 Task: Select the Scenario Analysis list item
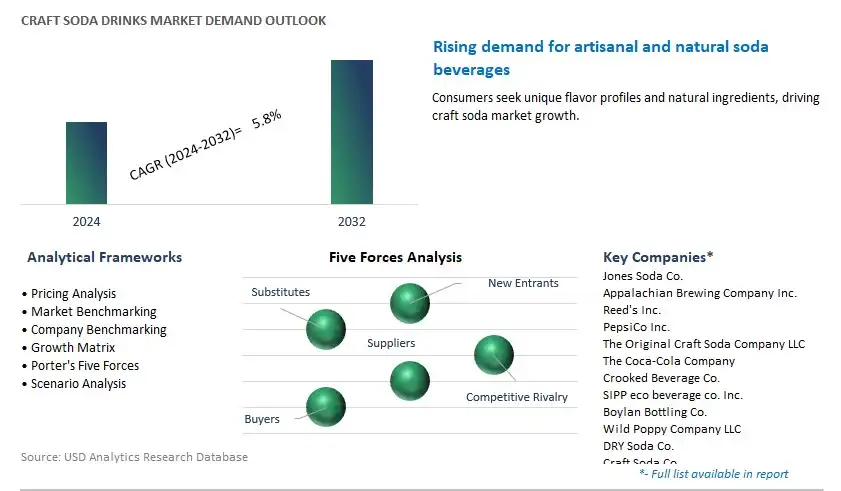[x=74, y=384]
